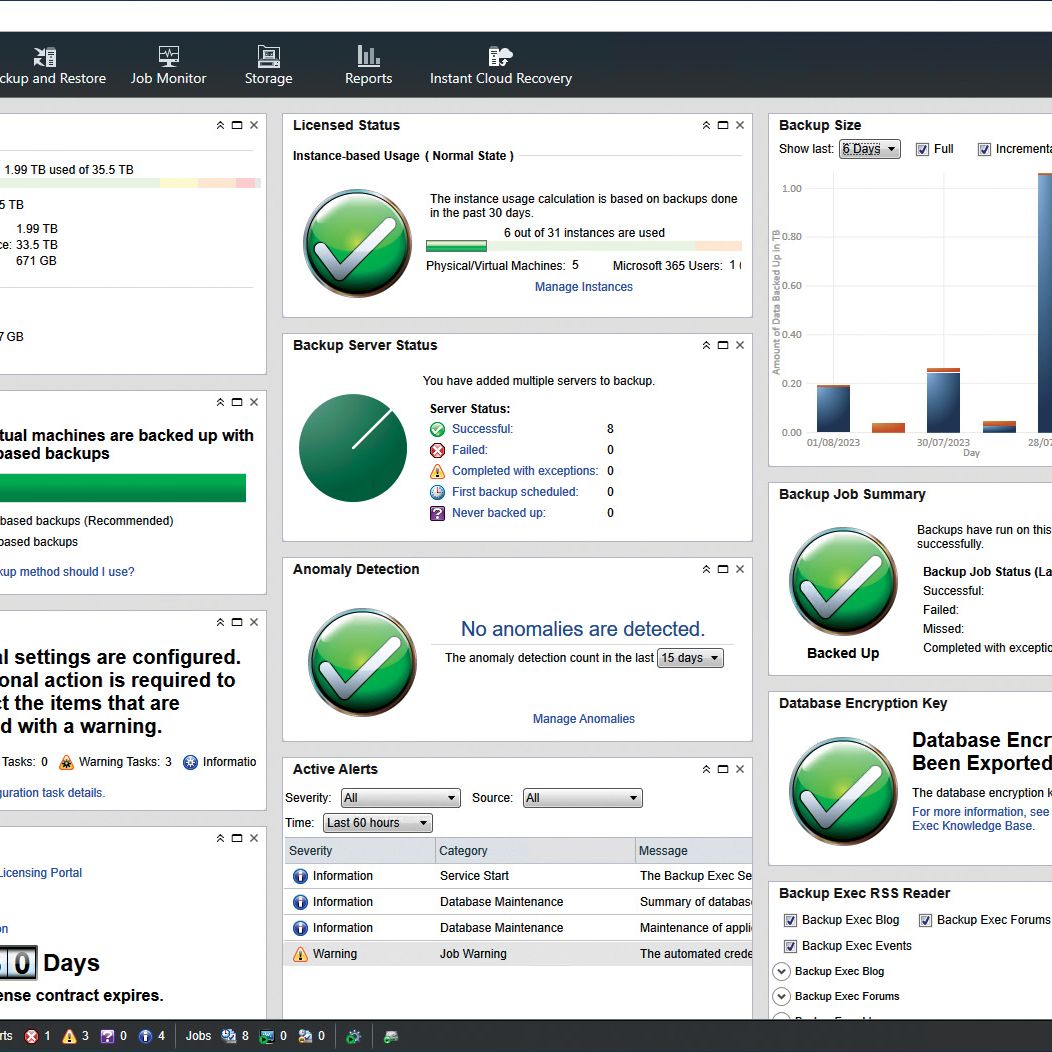Click the warning alerts icon in status bar
The height and width of the screenshot is (1052, 1052).
pyautogui.click(x=69, y=1037)
